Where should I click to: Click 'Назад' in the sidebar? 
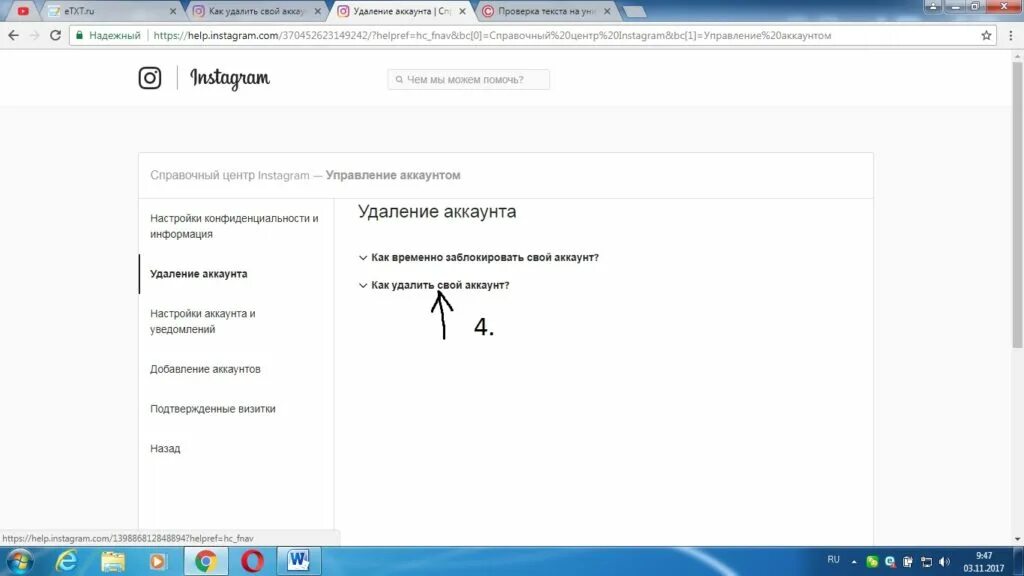click(x=165, y=449)
